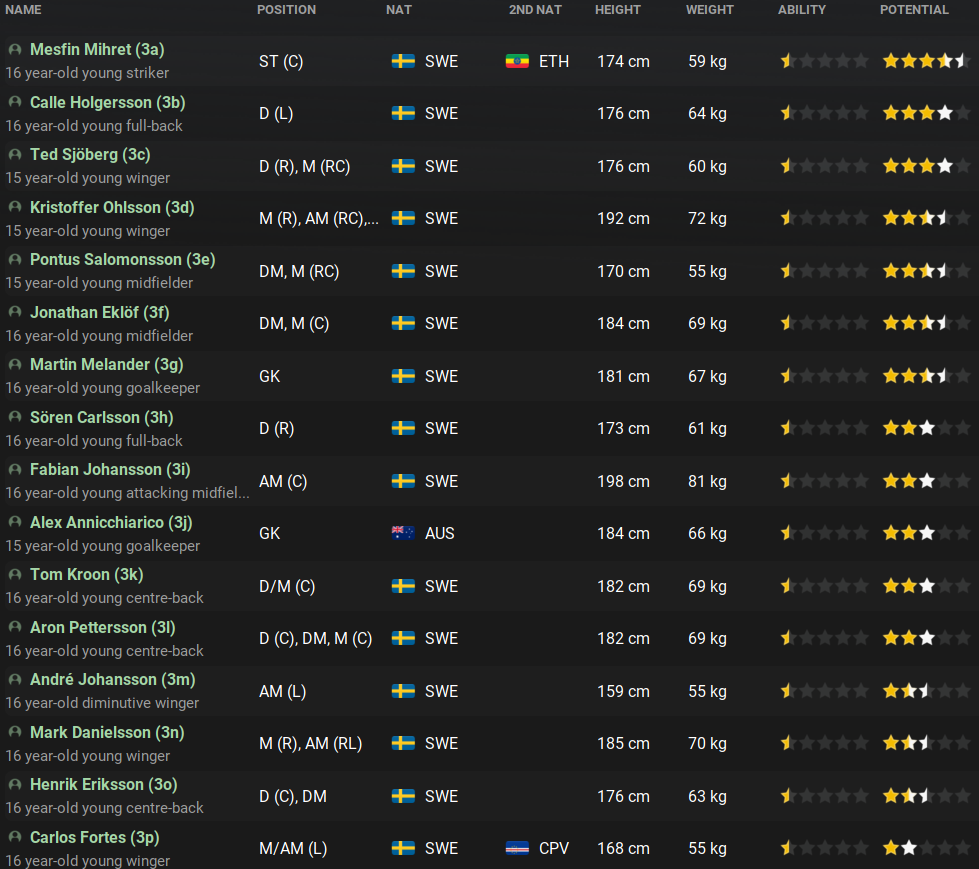The height and width of the screenshot is (869, 979).
Task: Open André Johansson (3m) player profile
Action: 113,679
